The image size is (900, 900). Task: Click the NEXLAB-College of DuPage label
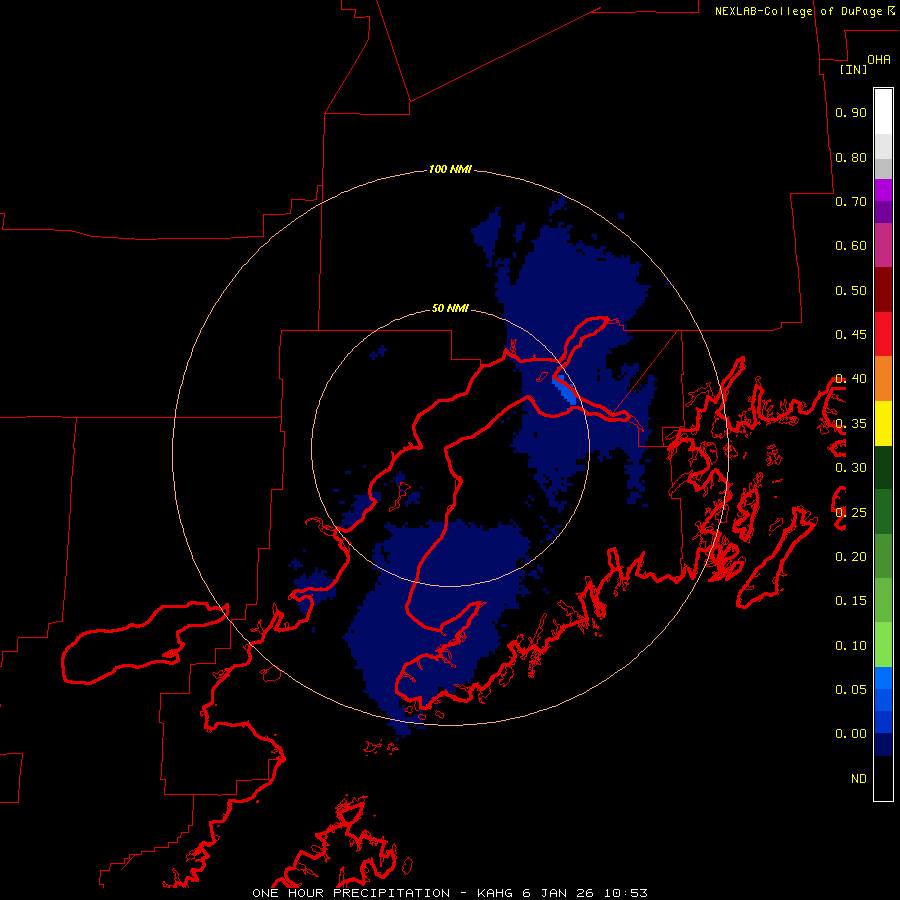click(799, 11)
